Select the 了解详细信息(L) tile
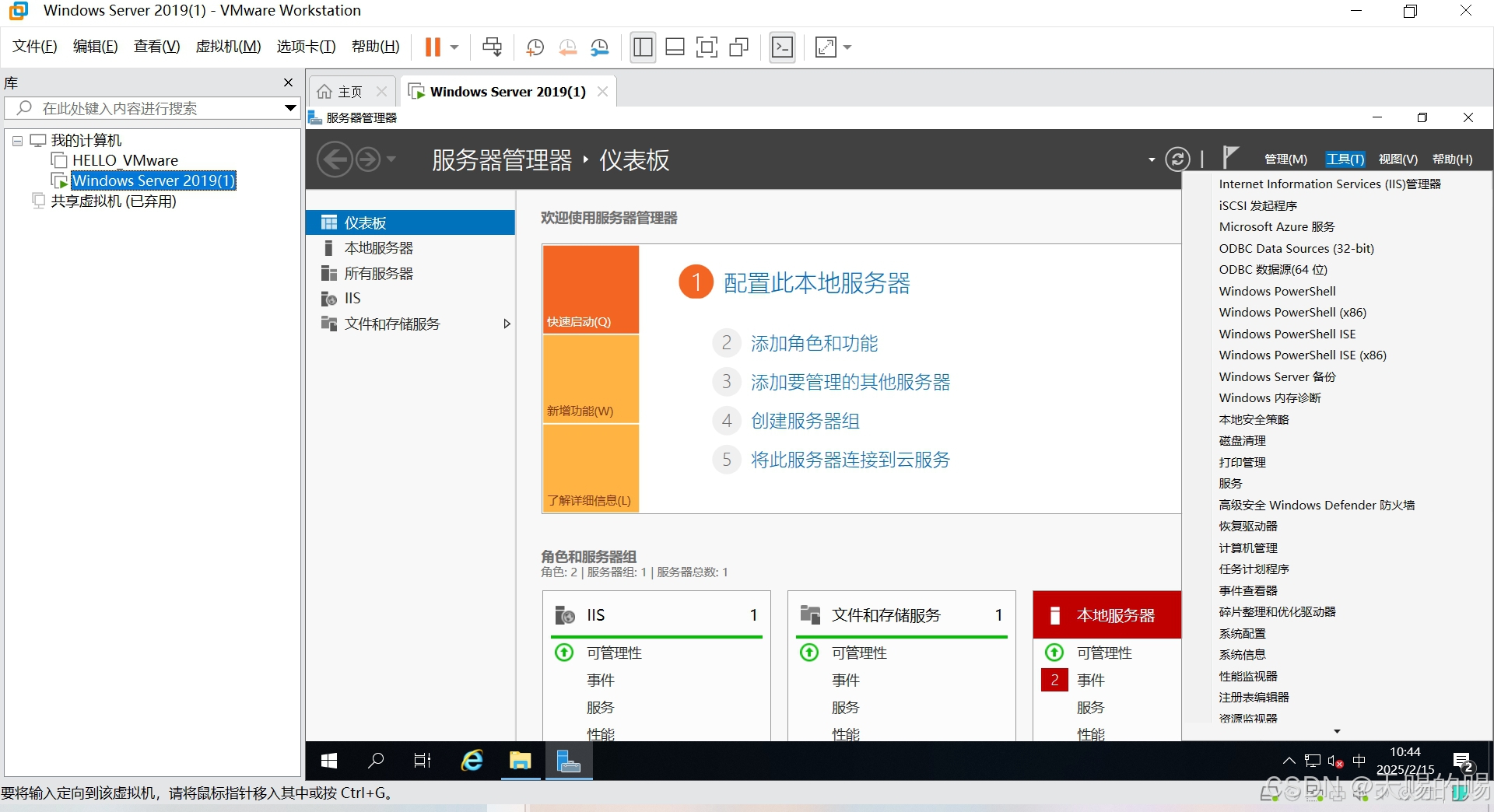1494x812 pixels. (x=591, y=469)
